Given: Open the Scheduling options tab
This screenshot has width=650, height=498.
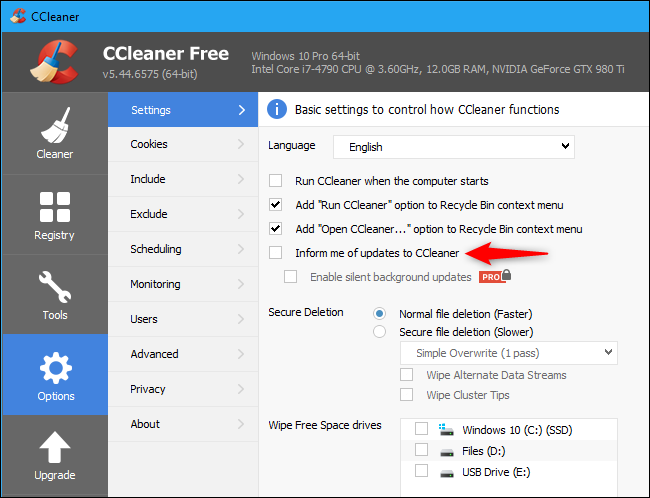Looking at the screenshot, I should (183, 249).
